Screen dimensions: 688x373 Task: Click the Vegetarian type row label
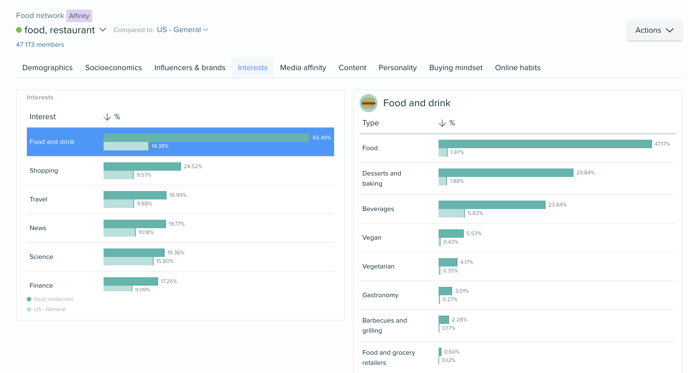point(378,266)
